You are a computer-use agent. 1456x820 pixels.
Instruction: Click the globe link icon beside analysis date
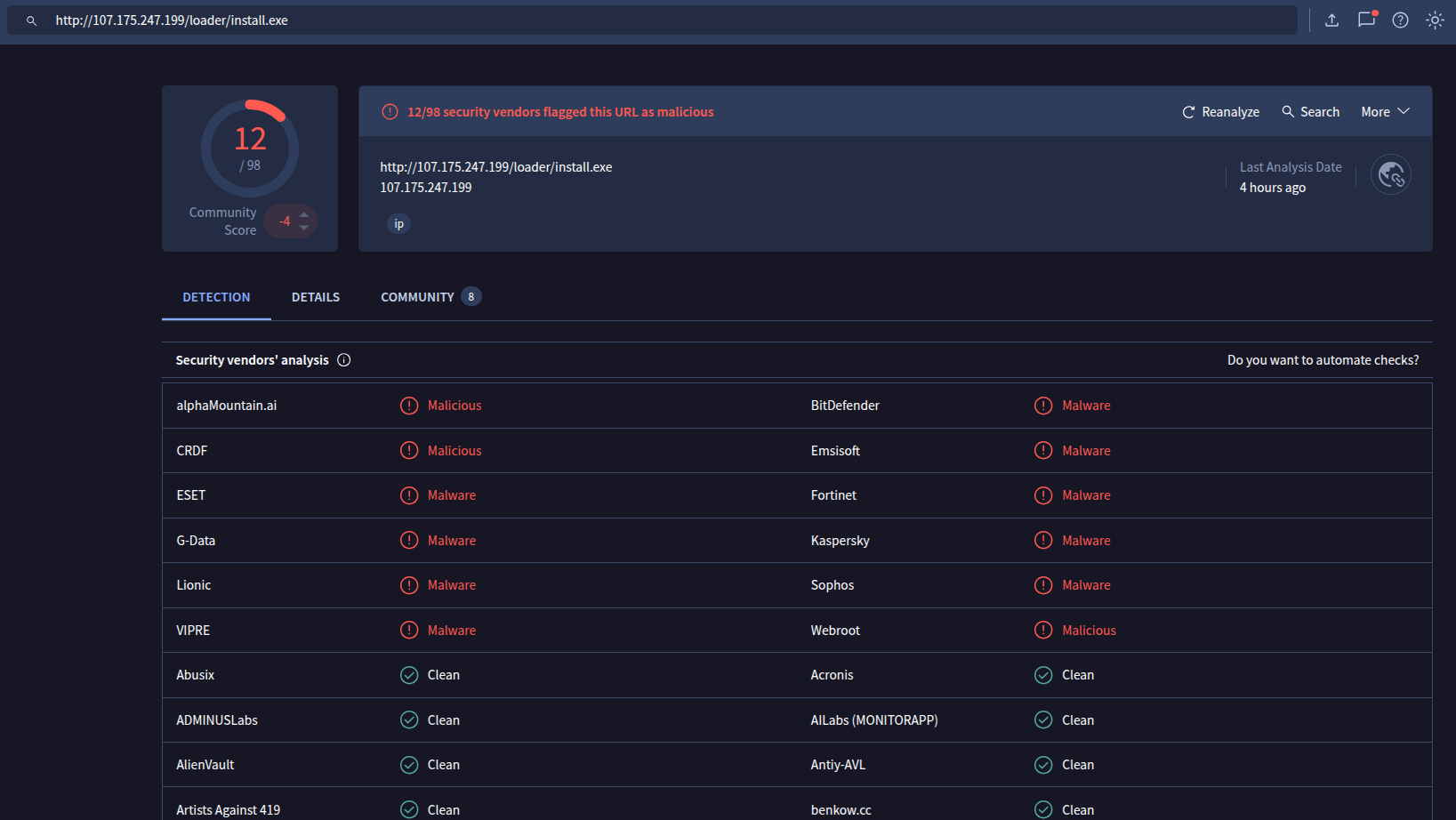1390,175
